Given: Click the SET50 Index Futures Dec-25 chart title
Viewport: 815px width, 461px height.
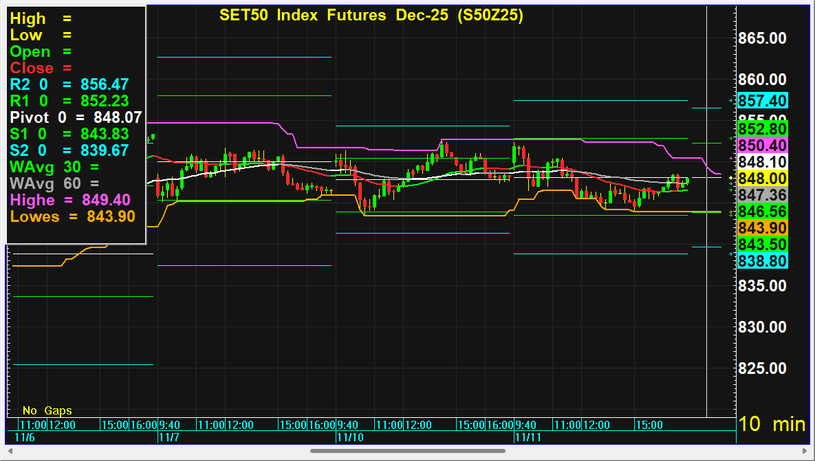Looking at the screenshot, I should click(370, 16).
